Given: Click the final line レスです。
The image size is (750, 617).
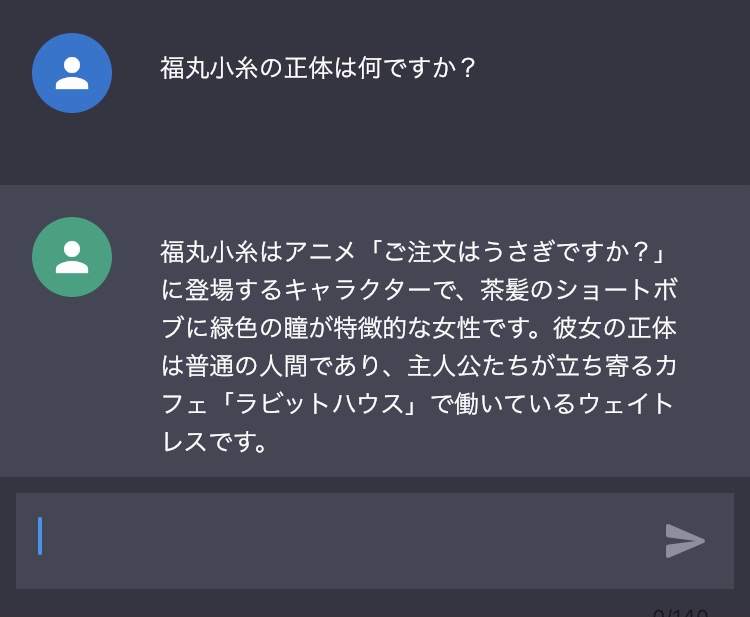Looking at the screenshot, I should [x=215, y=441].
